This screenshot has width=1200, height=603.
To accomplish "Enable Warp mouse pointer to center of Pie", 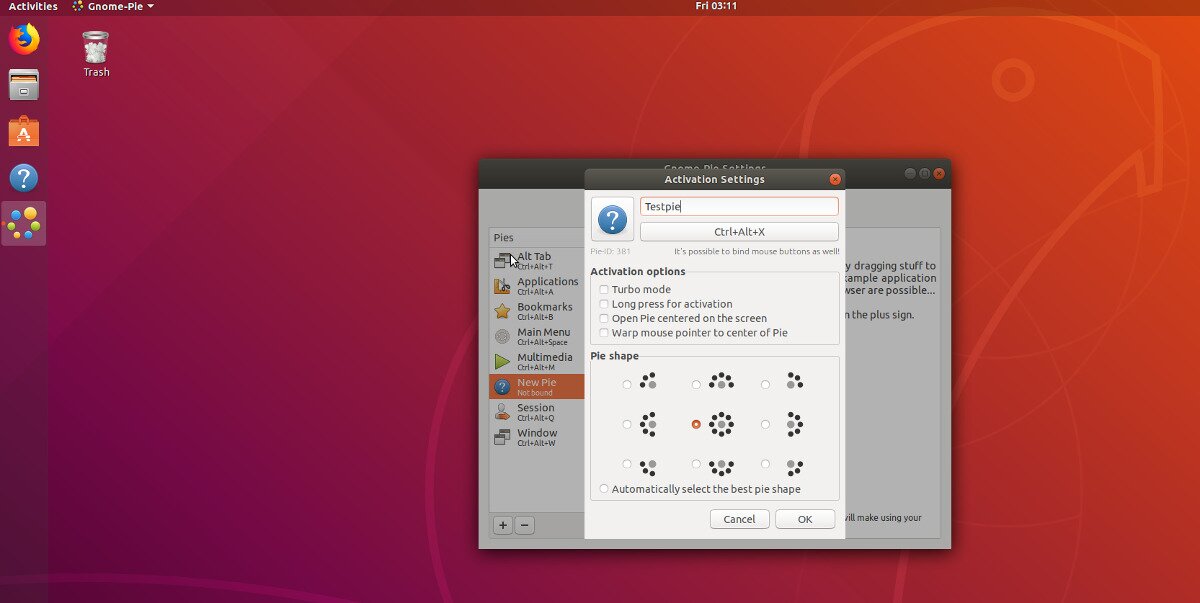I will point(604,333).
